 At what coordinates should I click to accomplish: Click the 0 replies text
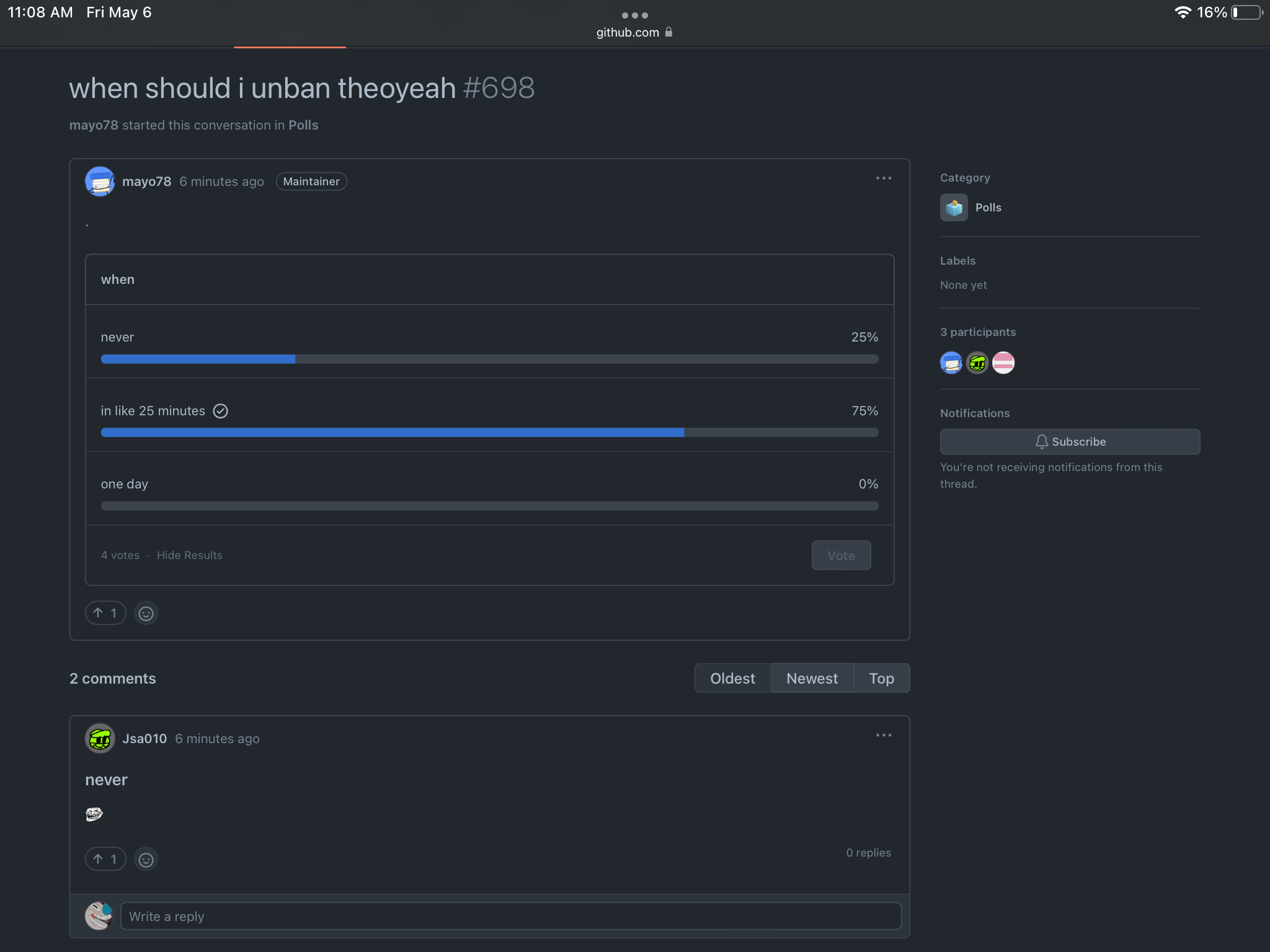868,853
